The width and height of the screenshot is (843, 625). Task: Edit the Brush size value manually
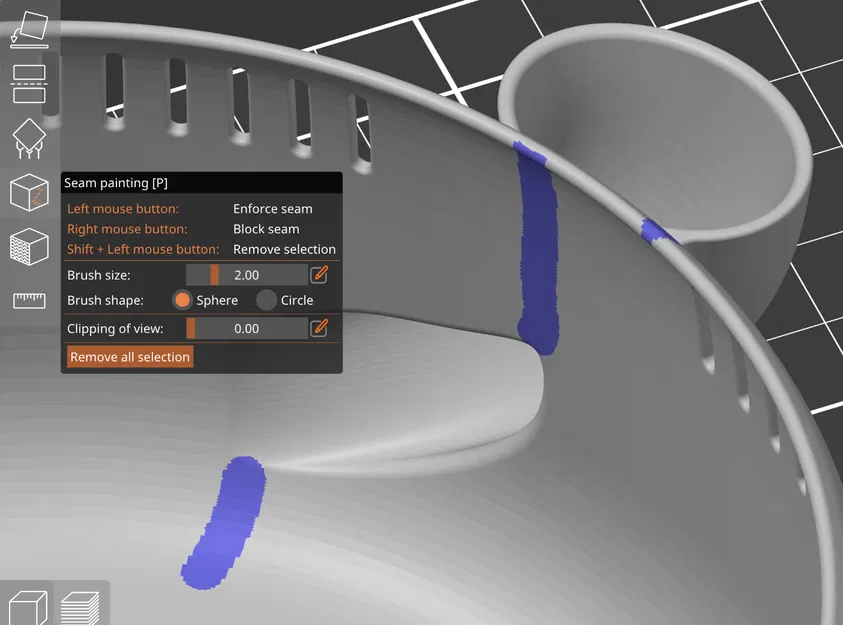pos(319,275)
